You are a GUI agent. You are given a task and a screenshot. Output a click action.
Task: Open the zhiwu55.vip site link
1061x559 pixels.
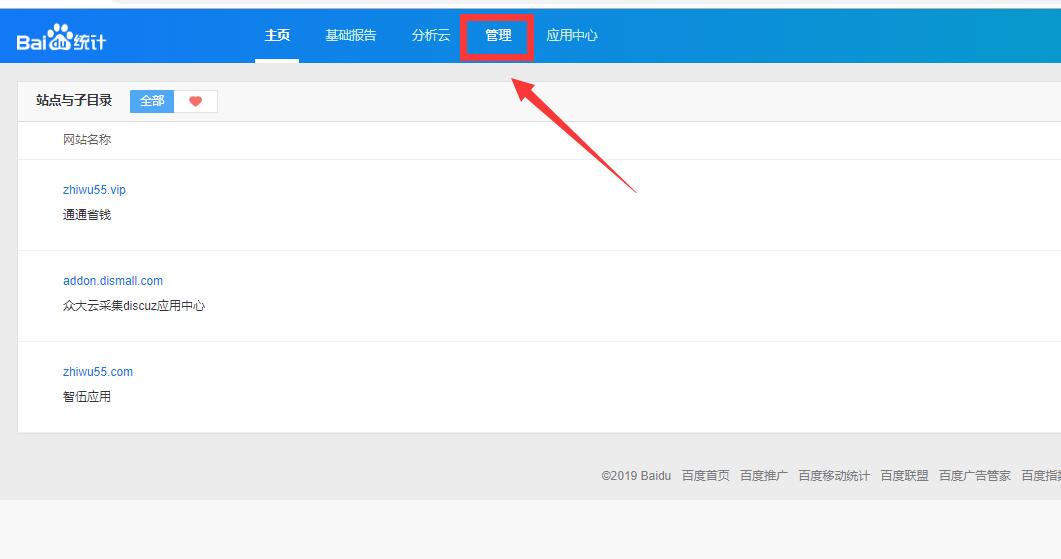tap(94, 190)
